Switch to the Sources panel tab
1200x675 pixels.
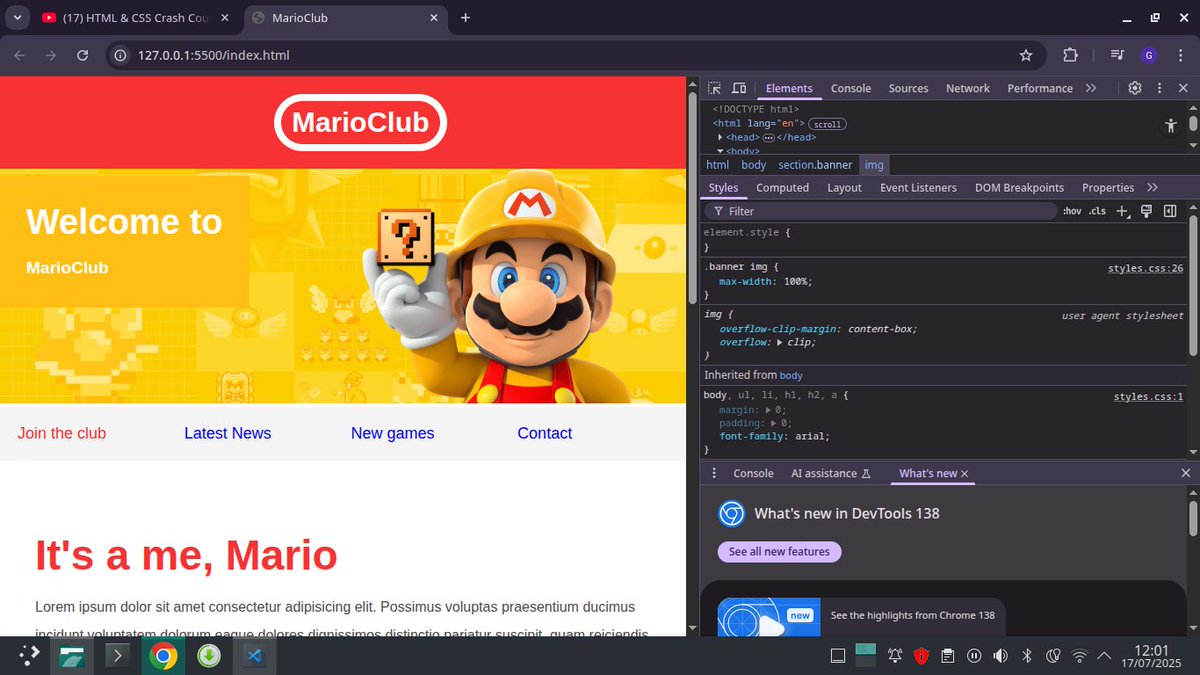[908, 88]
